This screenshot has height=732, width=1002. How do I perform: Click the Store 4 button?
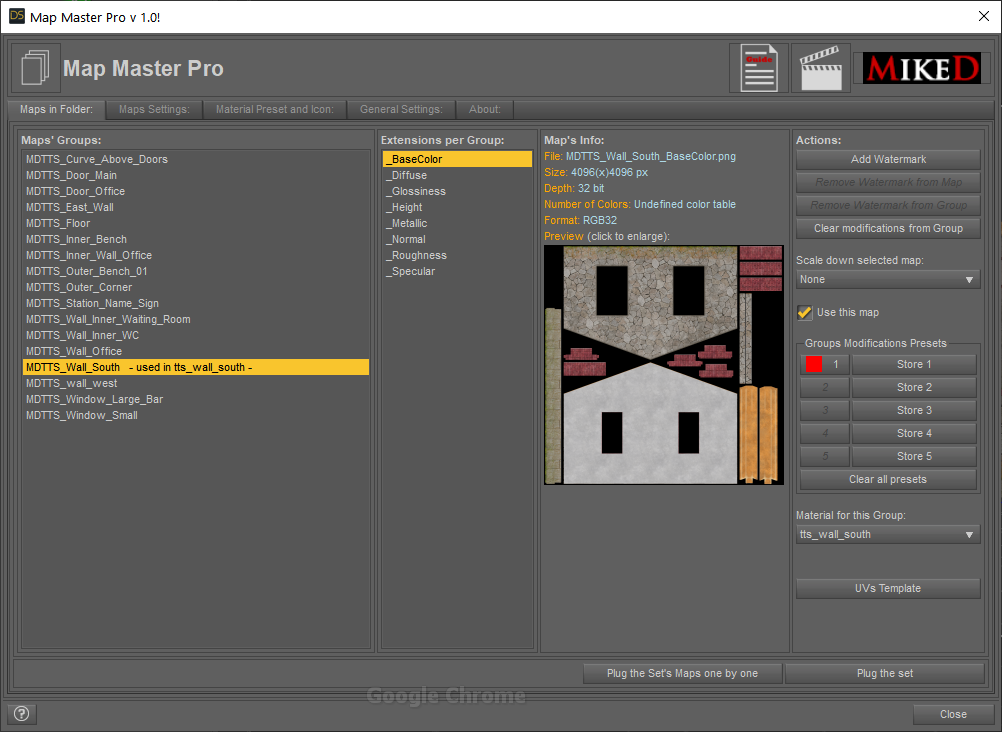pos(914,433)
